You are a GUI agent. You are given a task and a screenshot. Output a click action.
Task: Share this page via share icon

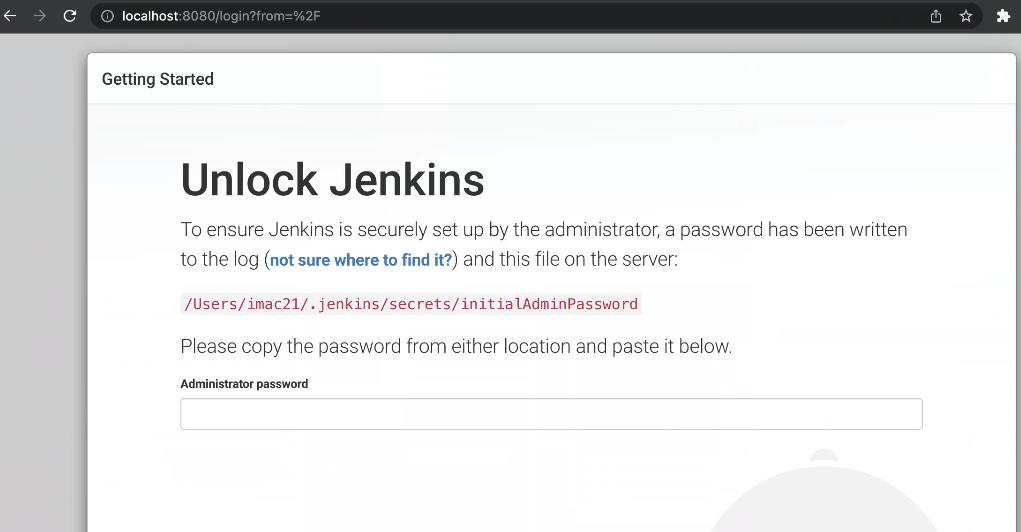(936, 16)
